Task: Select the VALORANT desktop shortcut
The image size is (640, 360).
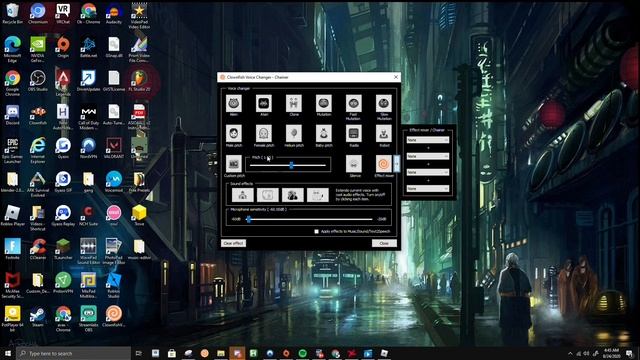Action: pos(114,148)
